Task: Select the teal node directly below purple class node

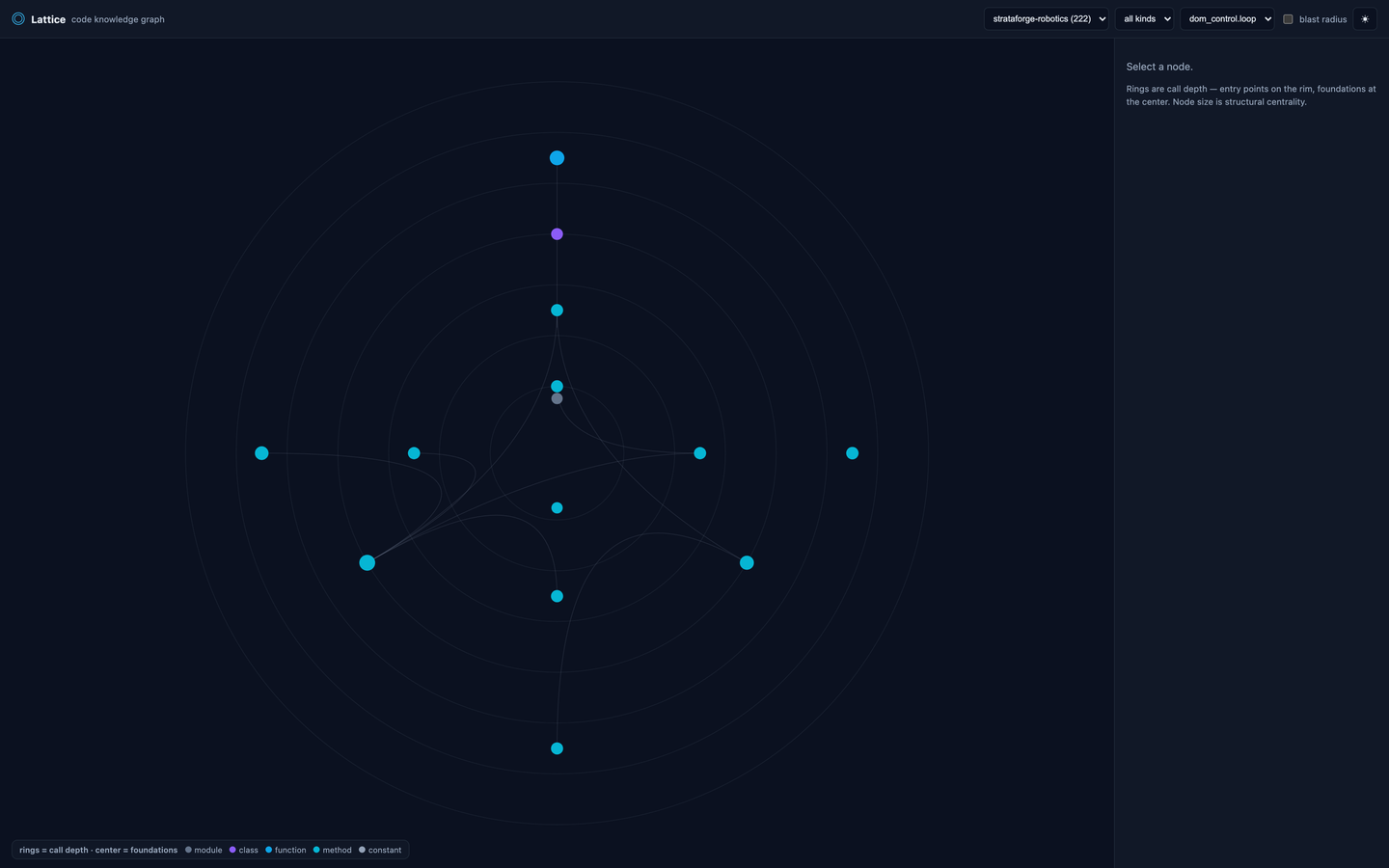Action: click(x=557, y=311)
